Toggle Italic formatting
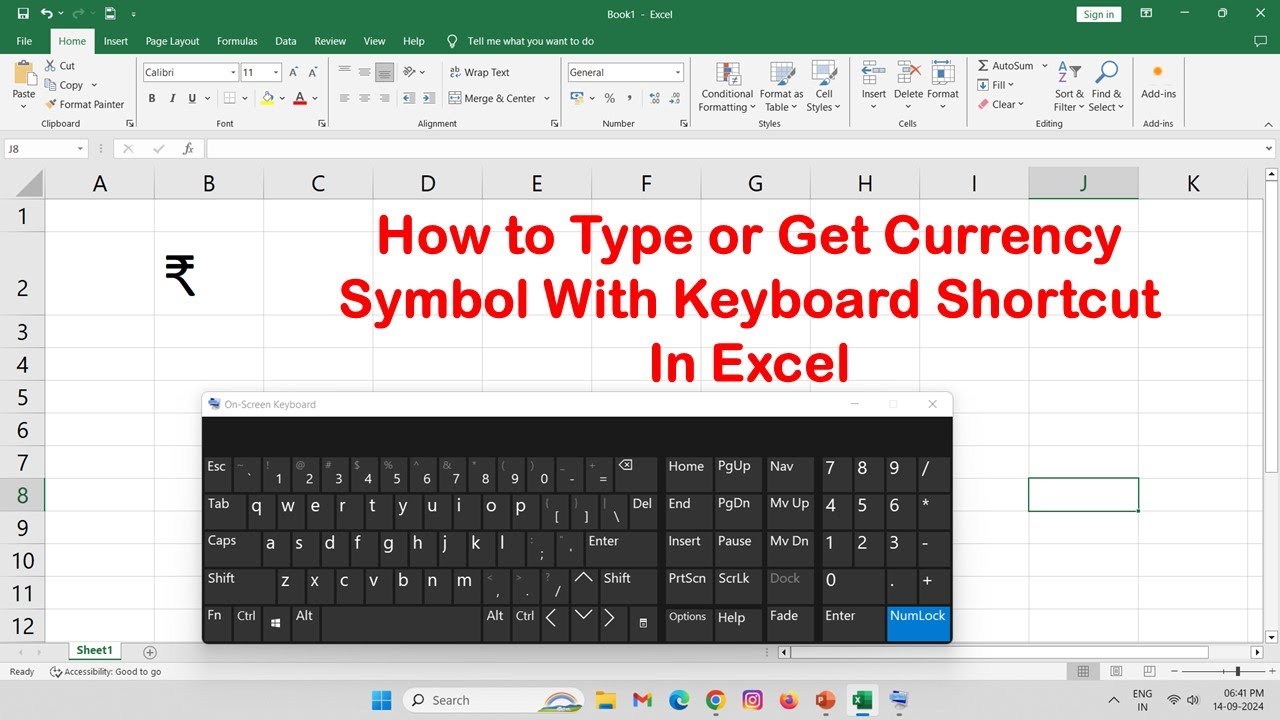The height and width of the screenshot is (720, 1280). (x=172, y=98)
